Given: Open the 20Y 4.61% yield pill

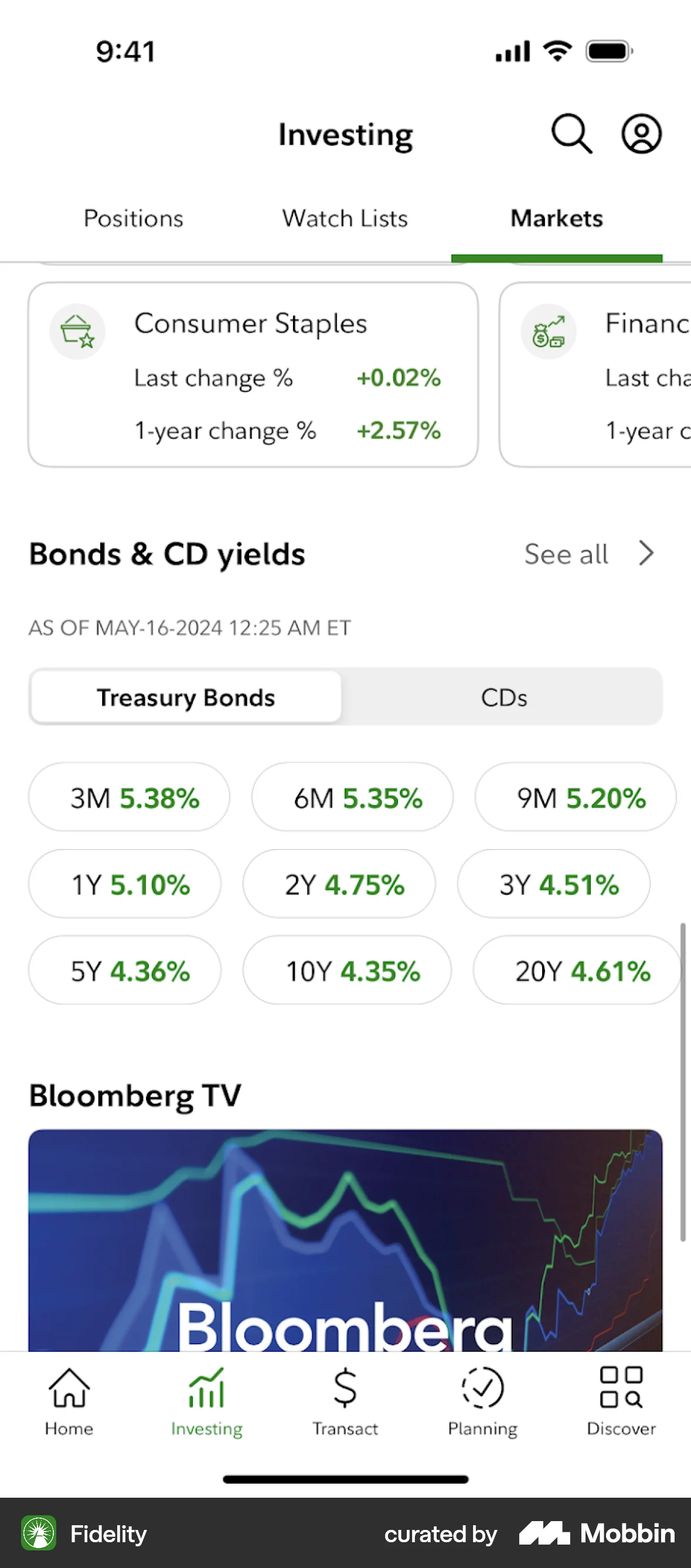Looking at the screenshot, I should [577, 970].
